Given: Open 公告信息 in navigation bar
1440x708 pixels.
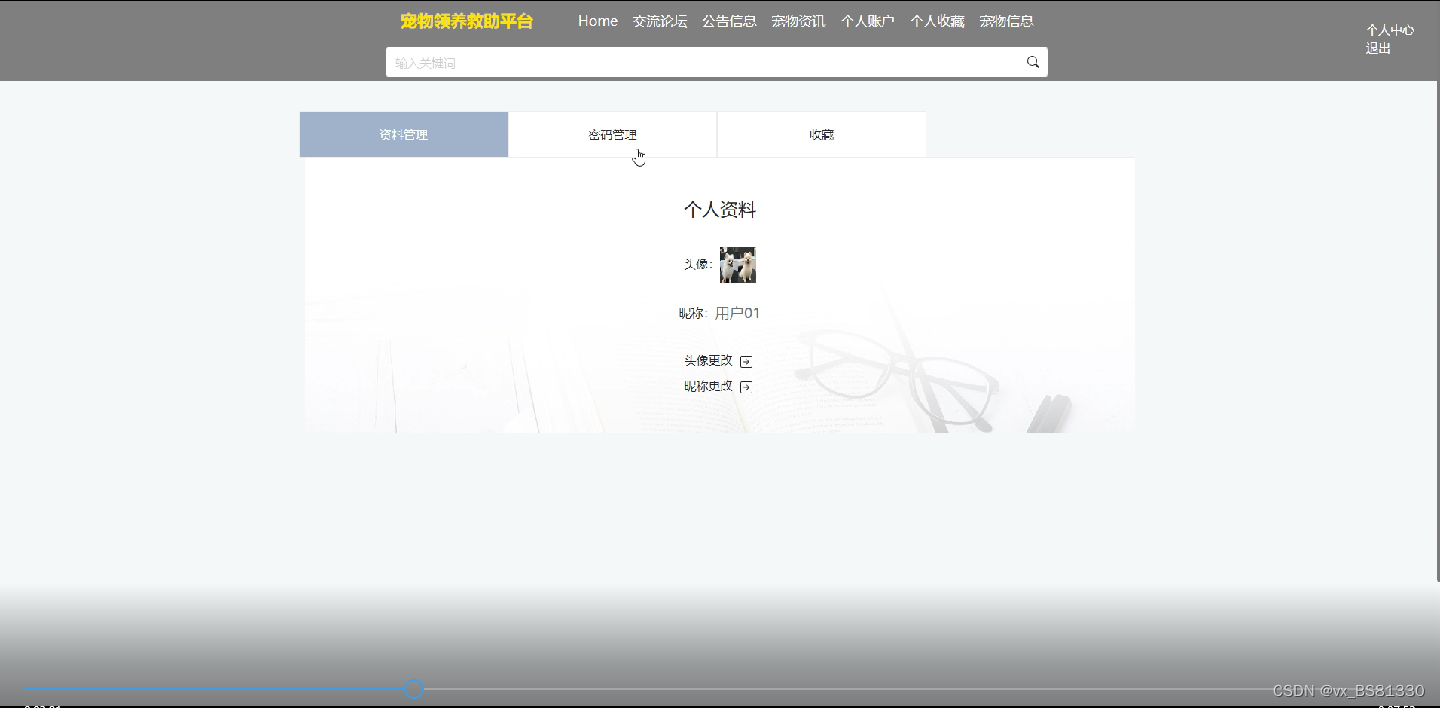Looking at the screenshot, I should point(729,21).
